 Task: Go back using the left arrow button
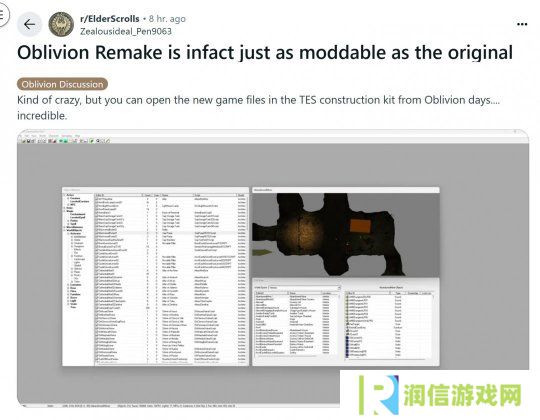(29, 24)
